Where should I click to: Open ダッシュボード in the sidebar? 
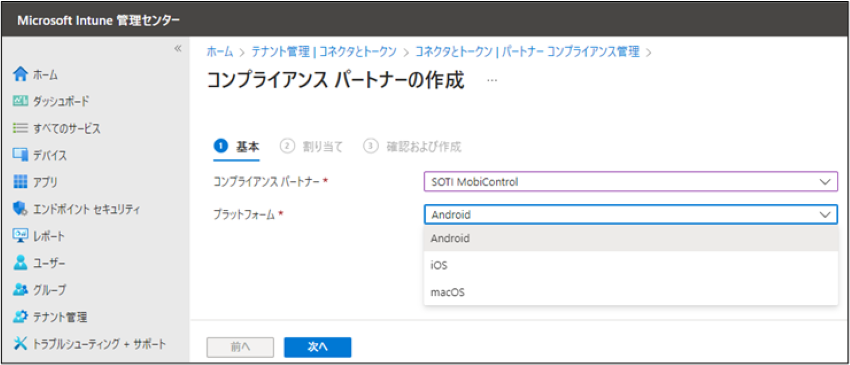61,101
